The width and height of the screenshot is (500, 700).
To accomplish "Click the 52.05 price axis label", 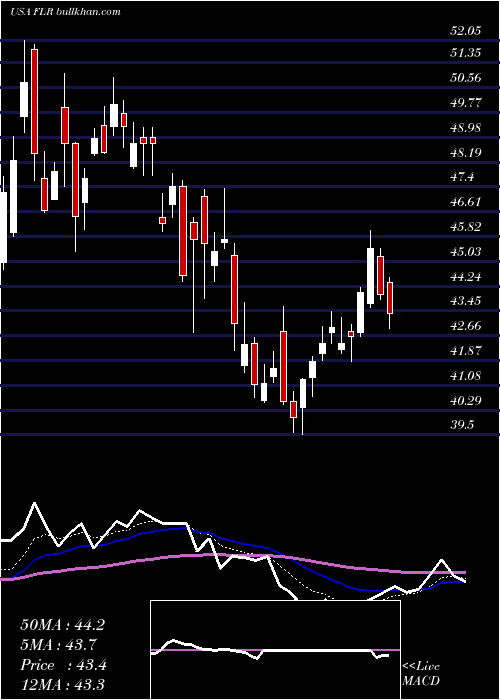I will 466,31.
